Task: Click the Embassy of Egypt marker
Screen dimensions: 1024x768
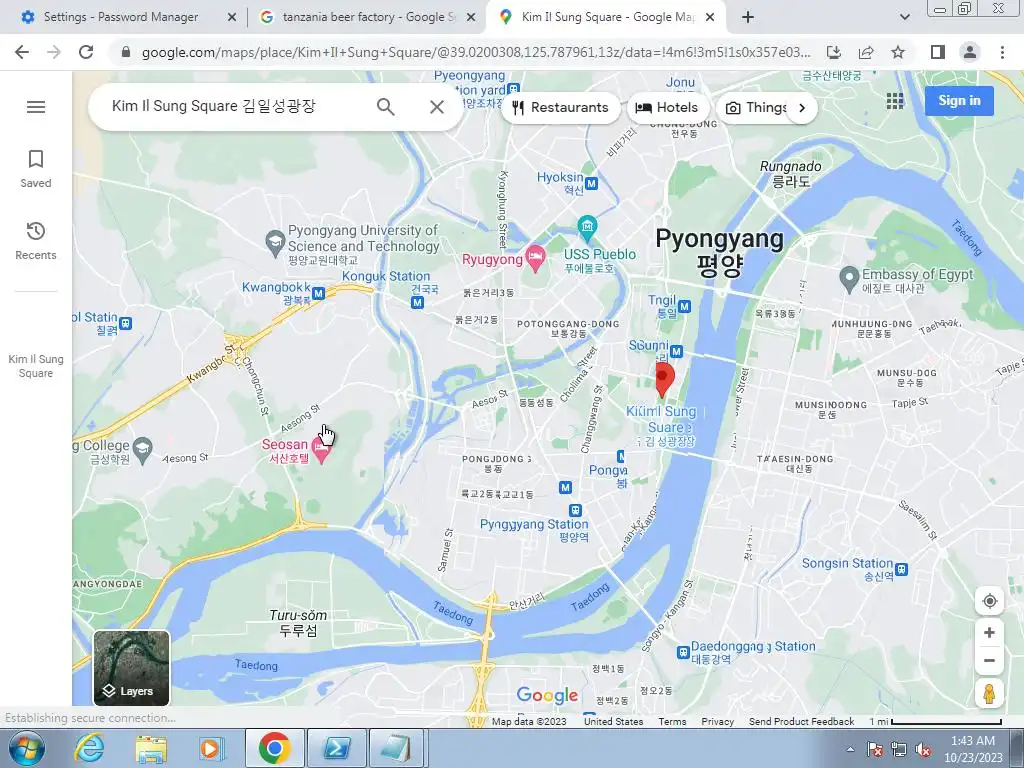Action: (x=848, y=280)
